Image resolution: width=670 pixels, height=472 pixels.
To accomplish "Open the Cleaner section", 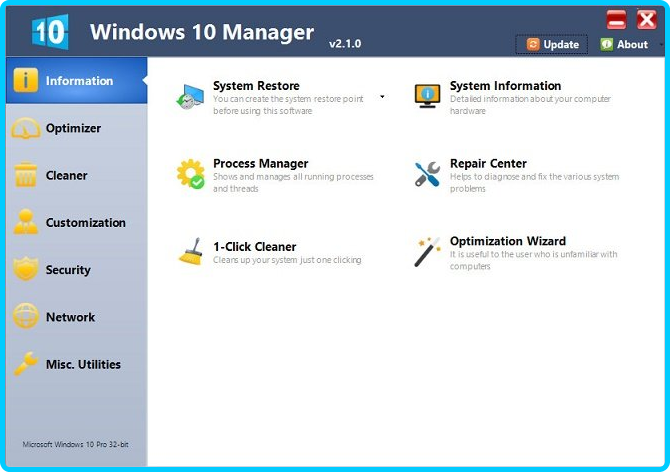I will (x=76, y=175).
